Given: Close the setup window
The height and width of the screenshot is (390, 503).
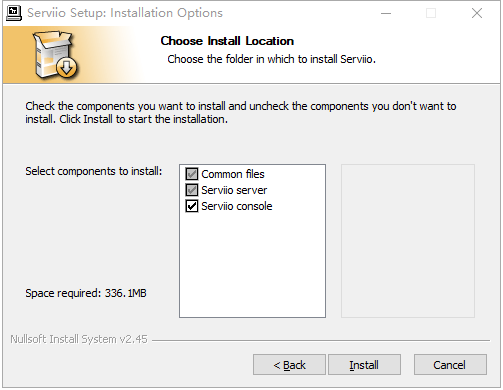Looking at the screenshot, I should pos(477,13).
